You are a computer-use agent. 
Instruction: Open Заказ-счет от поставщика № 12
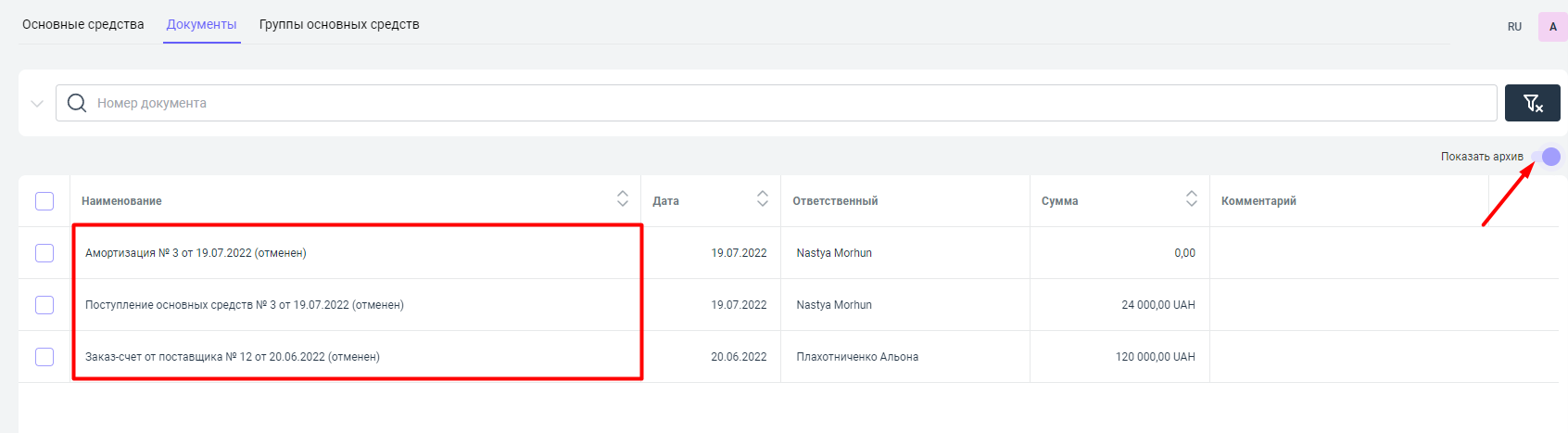point(232,357)
